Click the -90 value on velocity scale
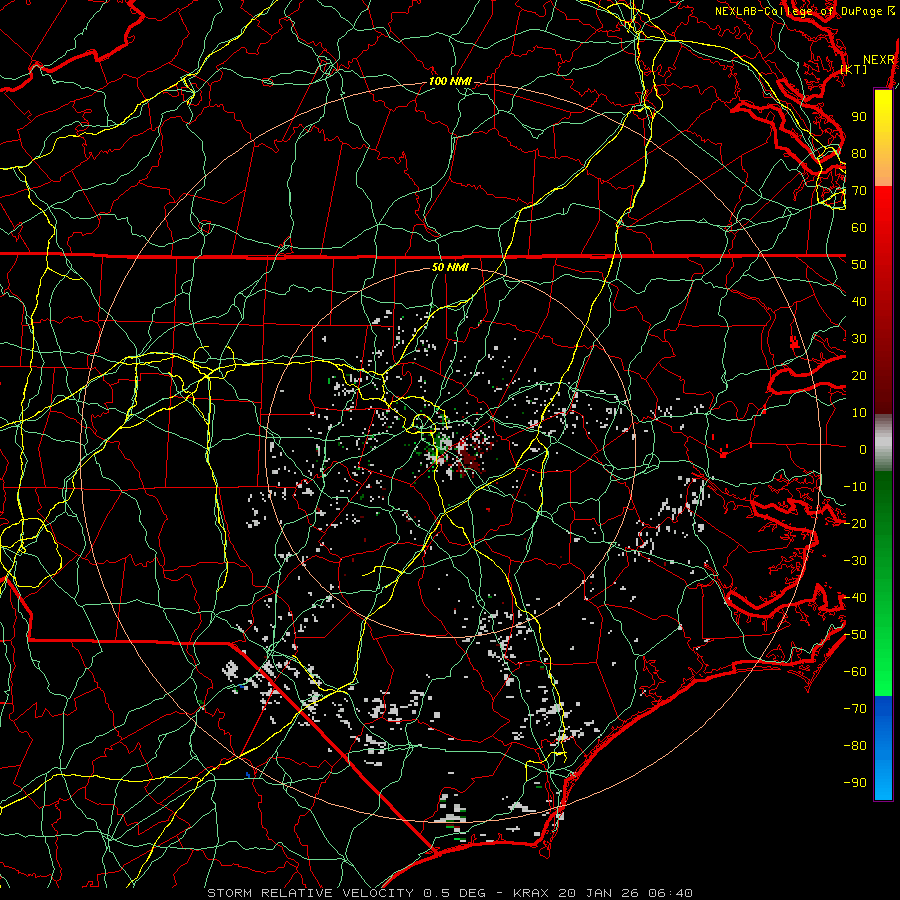This screenshot has height=900, width=900. tap(855, 783)
